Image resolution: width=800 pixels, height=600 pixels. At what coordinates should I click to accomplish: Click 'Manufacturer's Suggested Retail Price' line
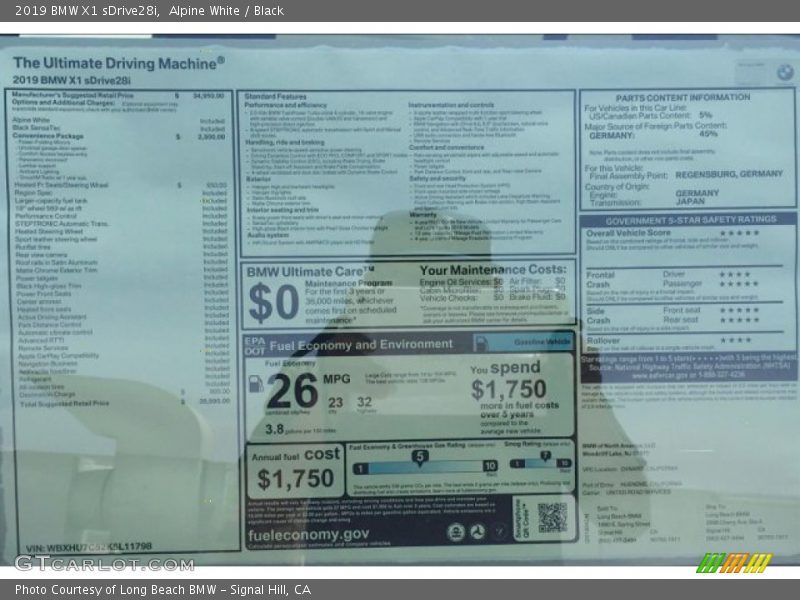(118, 95)
